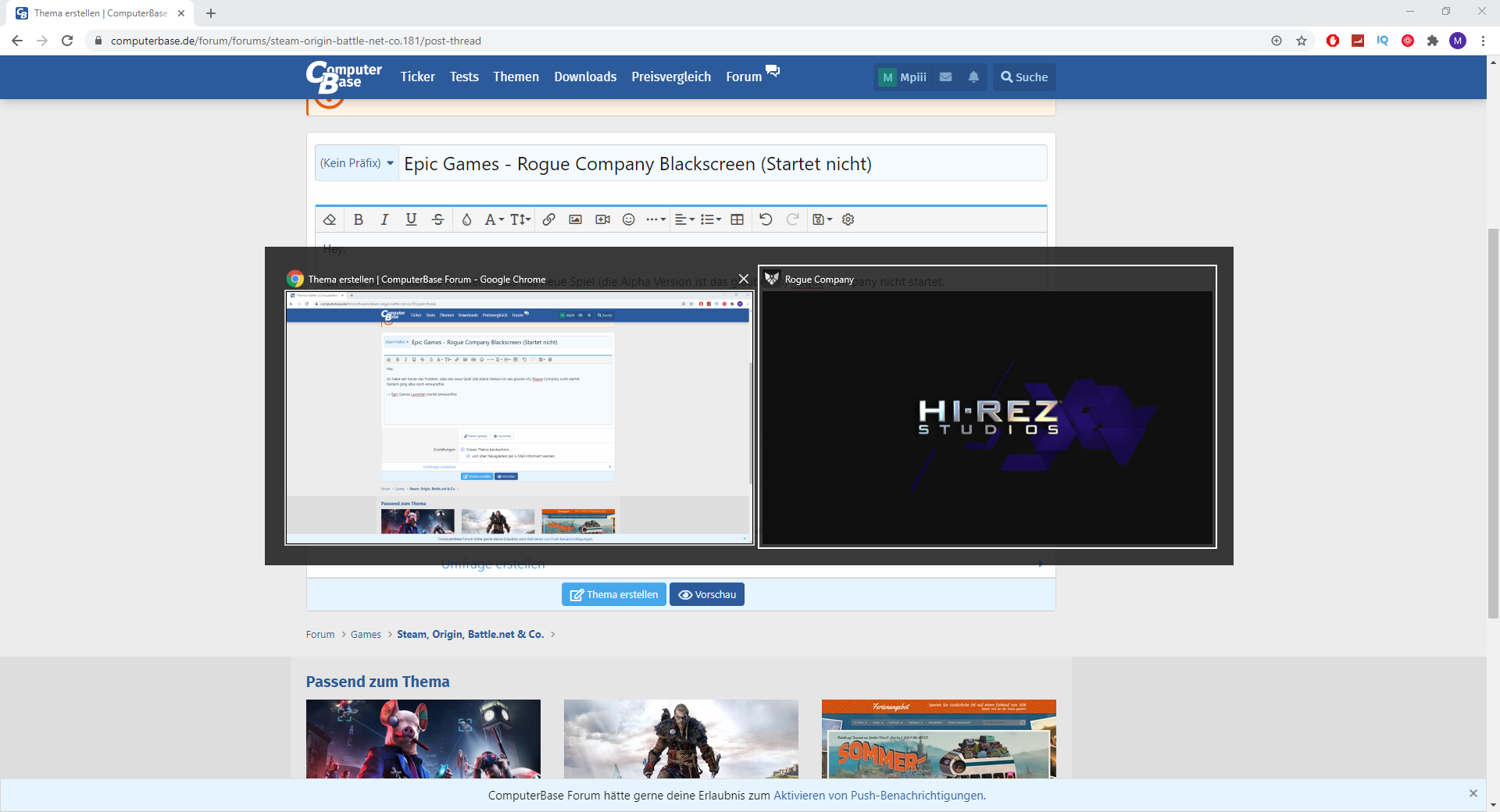1500x812 pixels.
Task: Close the Thema erstellen browser tab
Action: tap(181, 13)
